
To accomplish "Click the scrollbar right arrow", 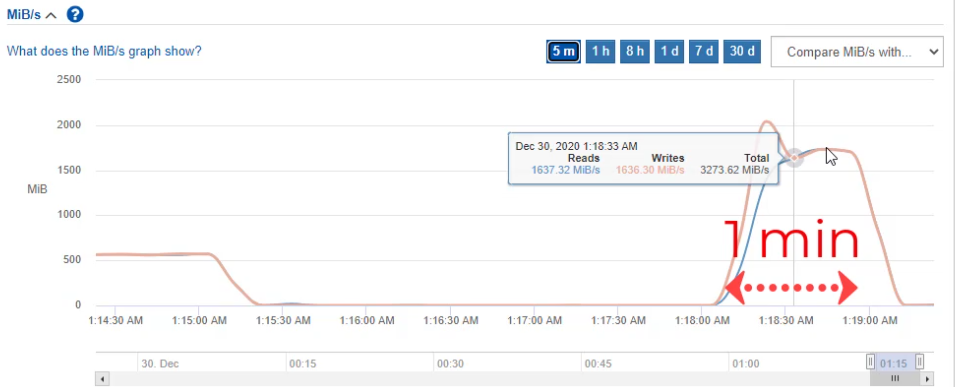I will [x=928, y=378].
